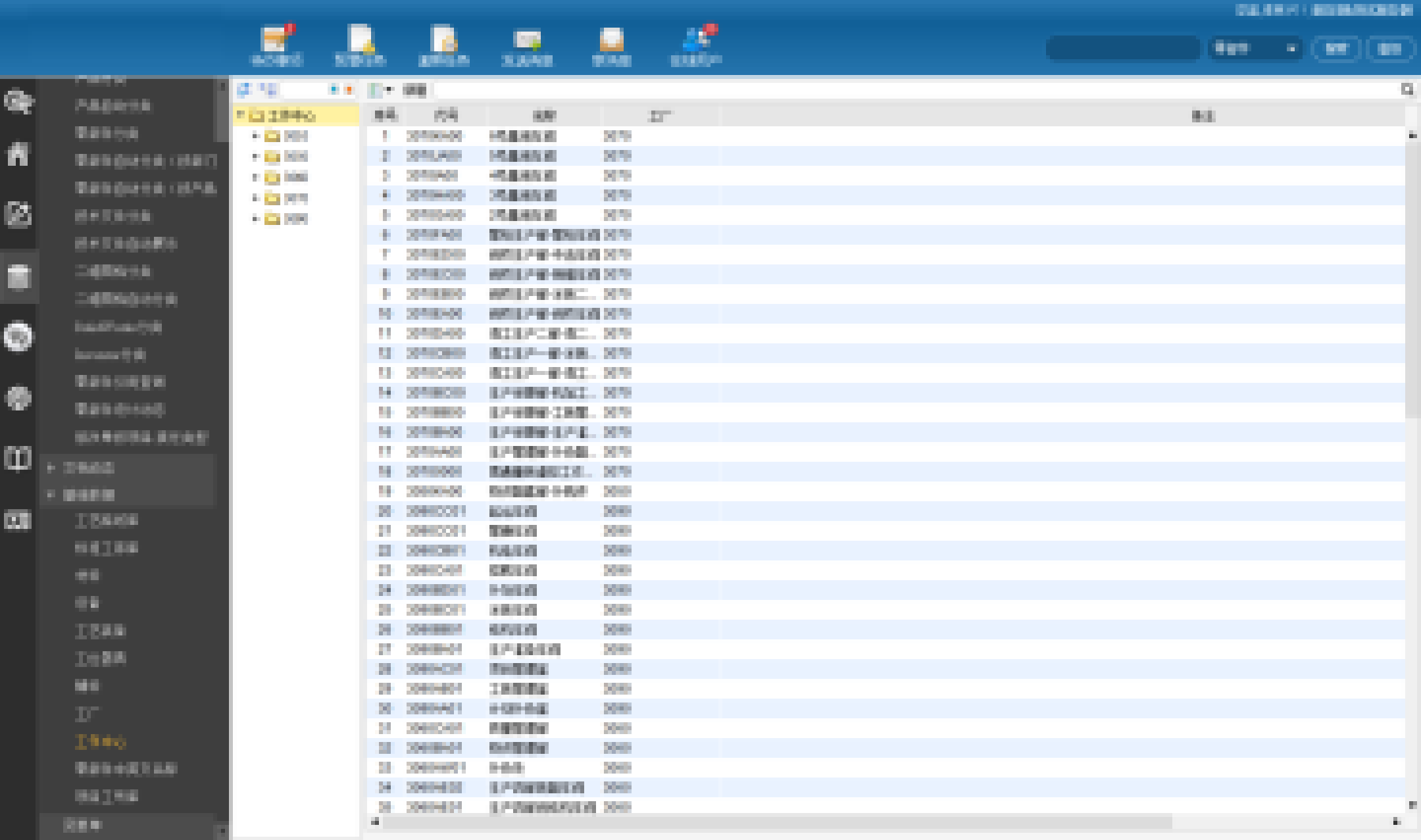1421x840 pixels.
Task: Expand the first subfolder in the tree
Action: pos(255,136)
